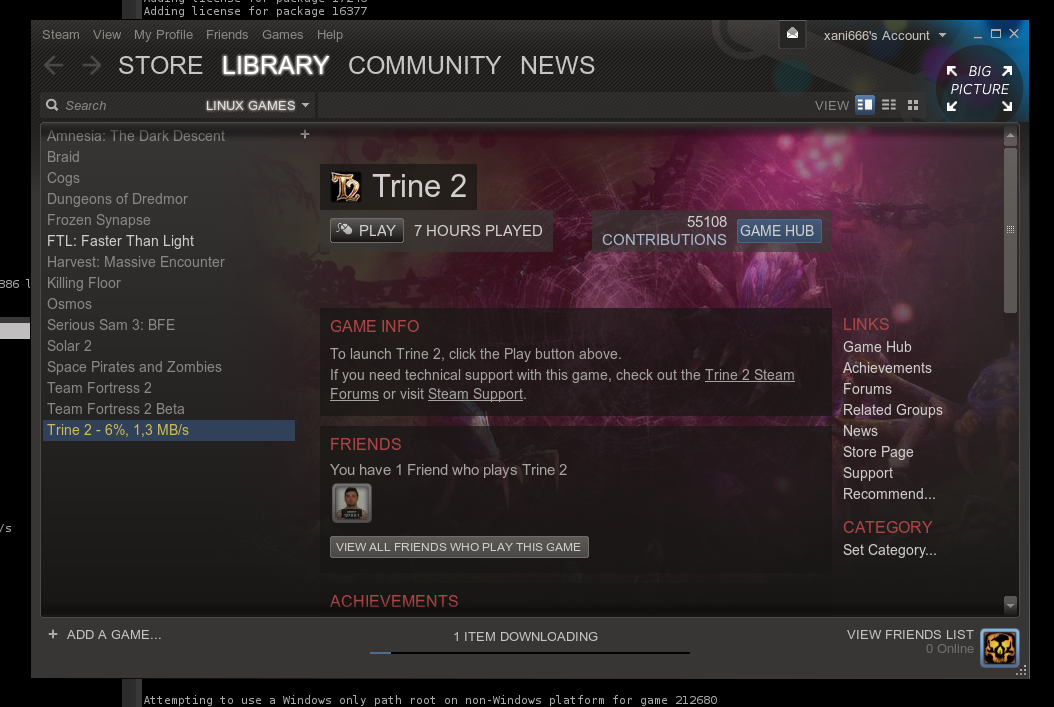Select Cogs in the games list
The width and height of the screenshot is (1054, 707).
168,177
